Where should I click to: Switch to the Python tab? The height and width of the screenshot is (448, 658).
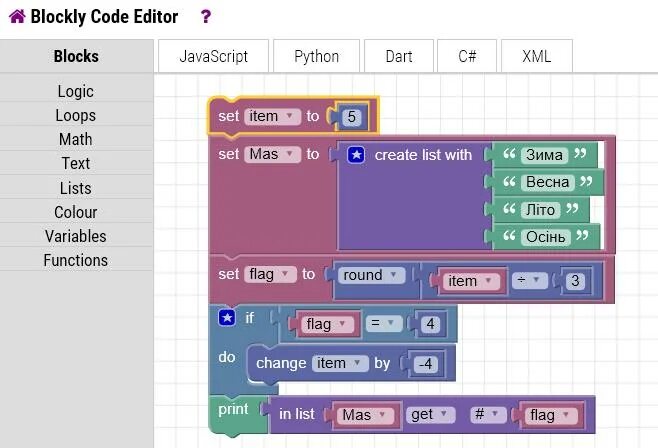pyautogui.click(x=316, y=56)
